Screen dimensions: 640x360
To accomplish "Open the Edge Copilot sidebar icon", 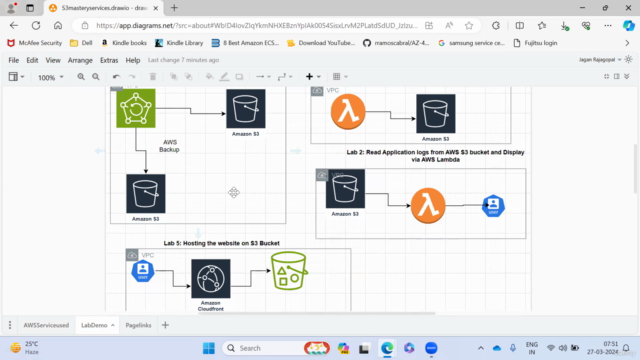I will tap(628, 25).
